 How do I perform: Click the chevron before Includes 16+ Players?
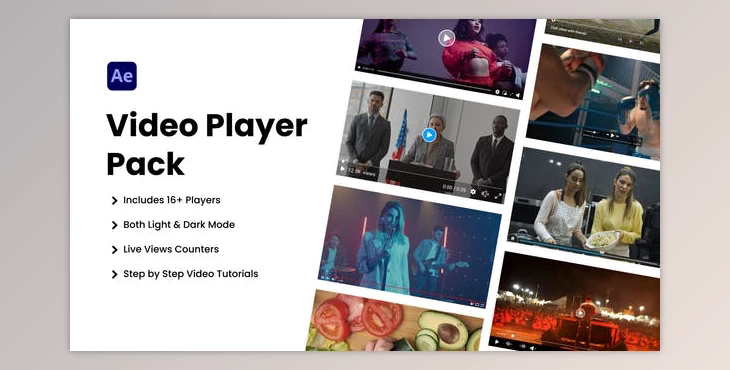[114, 201]
